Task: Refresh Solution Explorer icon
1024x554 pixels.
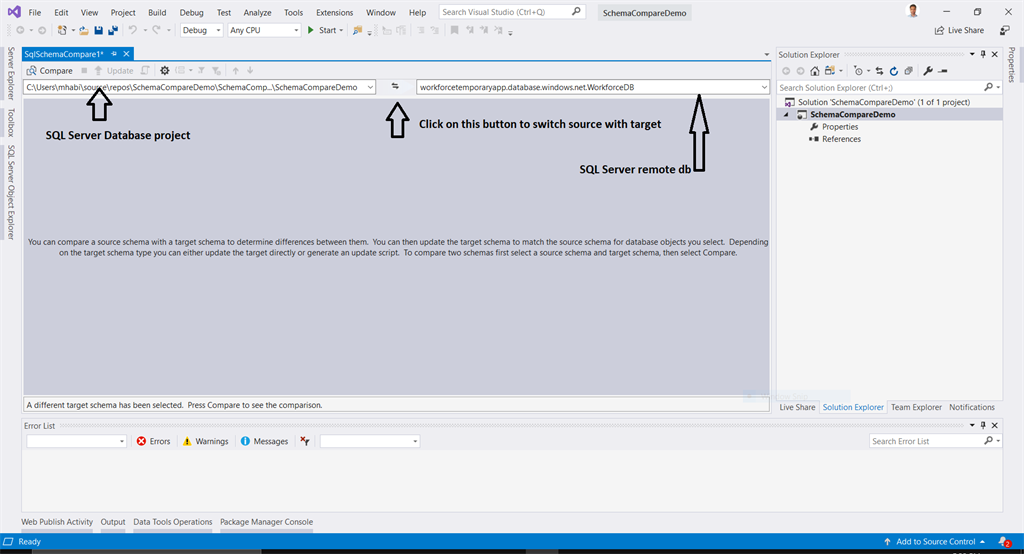Action: pyautogui.click(x=893, y=71)
